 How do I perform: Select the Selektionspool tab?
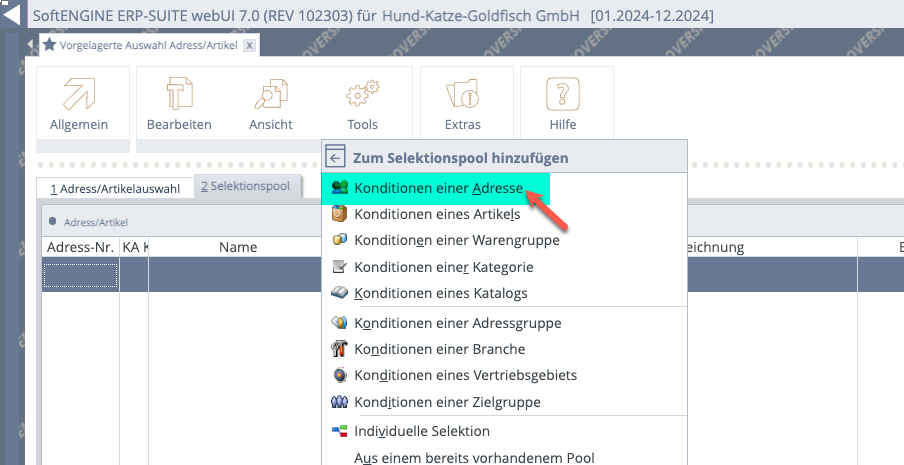[x=245, y=187]
